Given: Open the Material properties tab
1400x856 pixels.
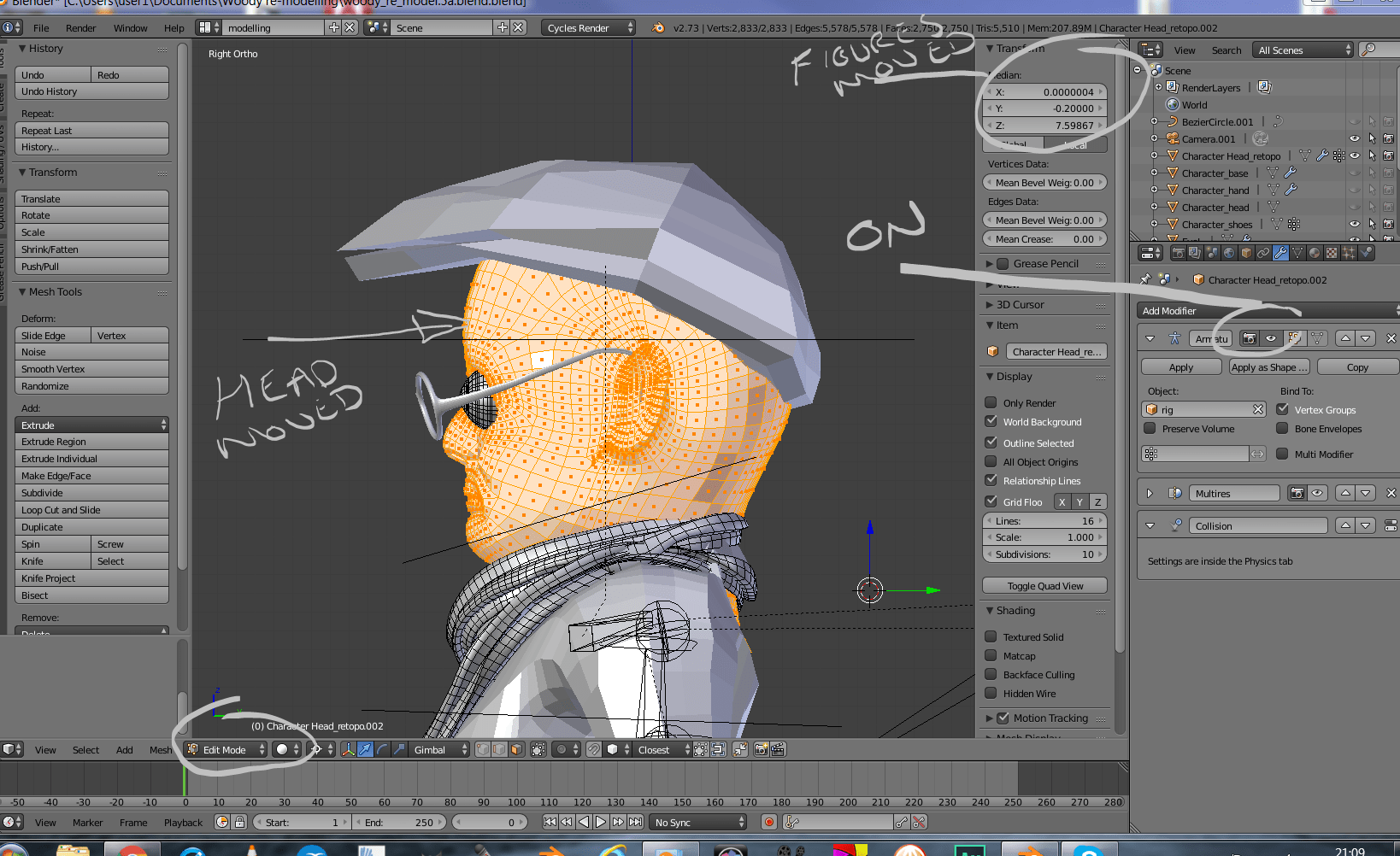Looking at the screenshot, I should 1314,252.
